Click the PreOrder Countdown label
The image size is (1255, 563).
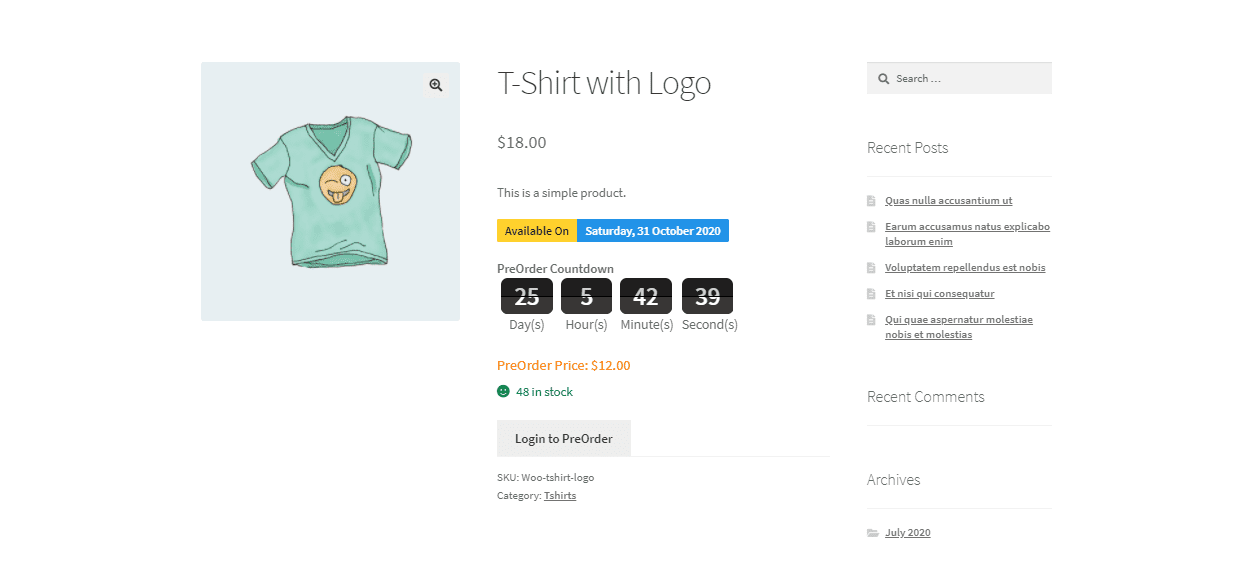[555, 269]
